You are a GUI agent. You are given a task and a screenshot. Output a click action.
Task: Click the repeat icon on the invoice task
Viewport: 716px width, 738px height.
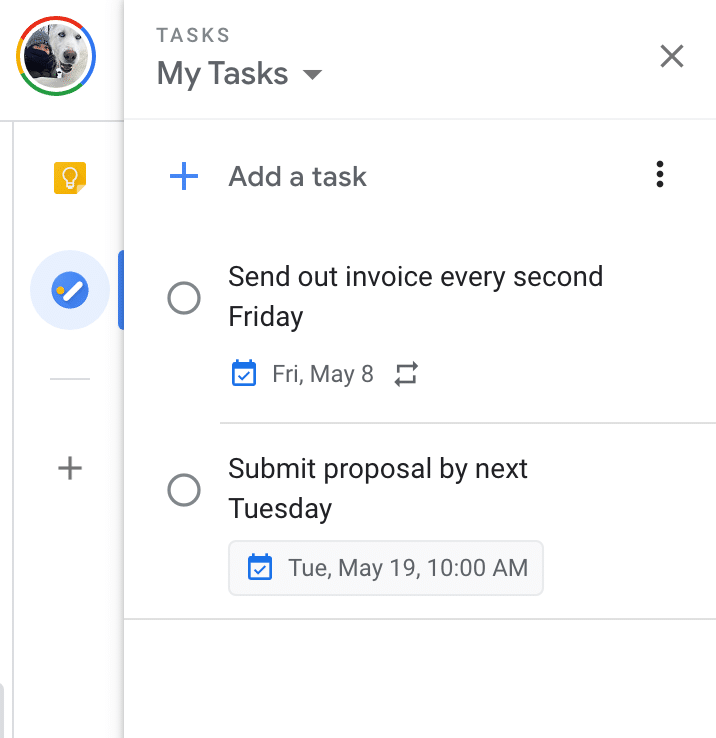point(405,374)
